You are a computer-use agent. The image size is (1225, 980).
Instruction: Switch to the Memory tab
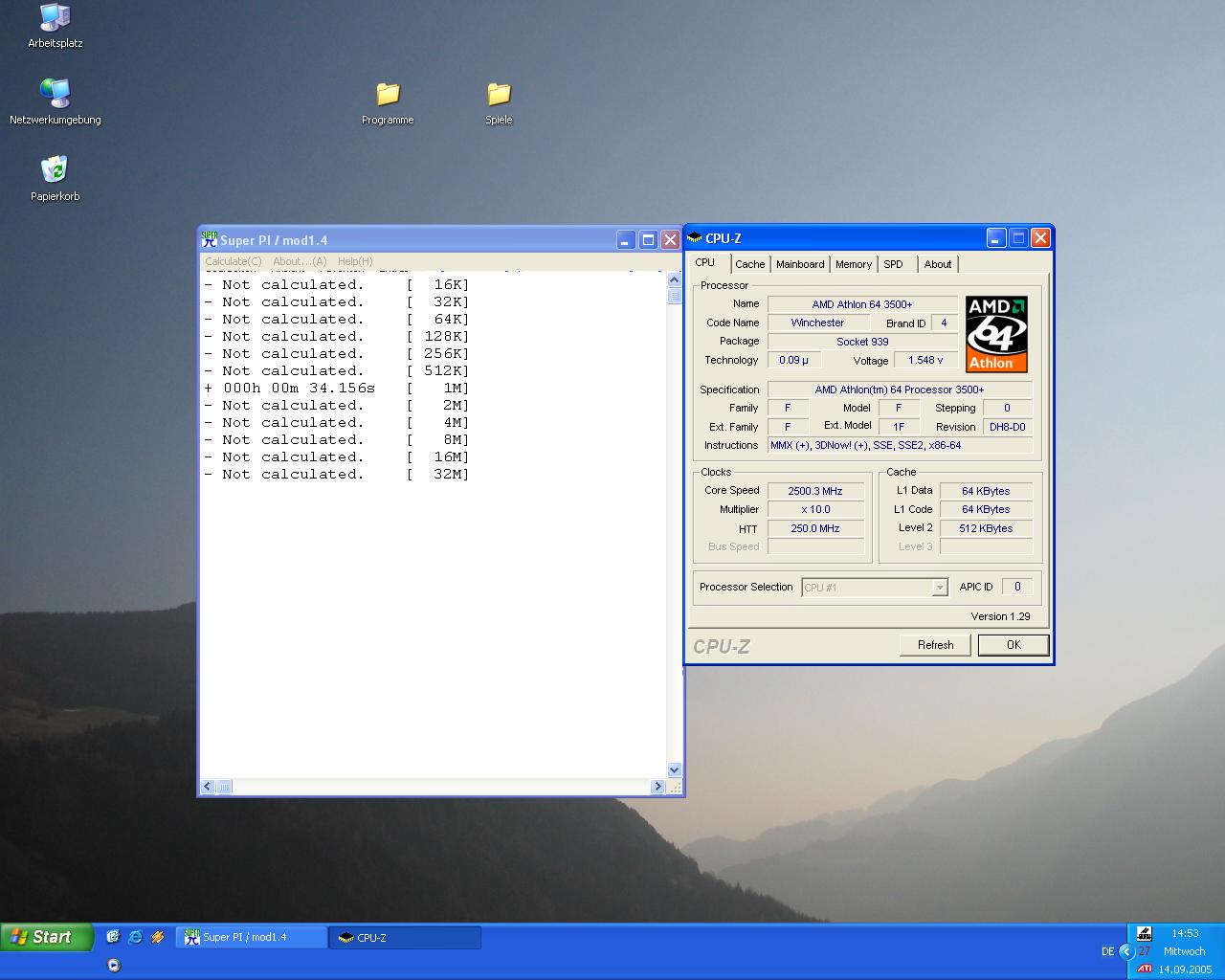point(854,264)
